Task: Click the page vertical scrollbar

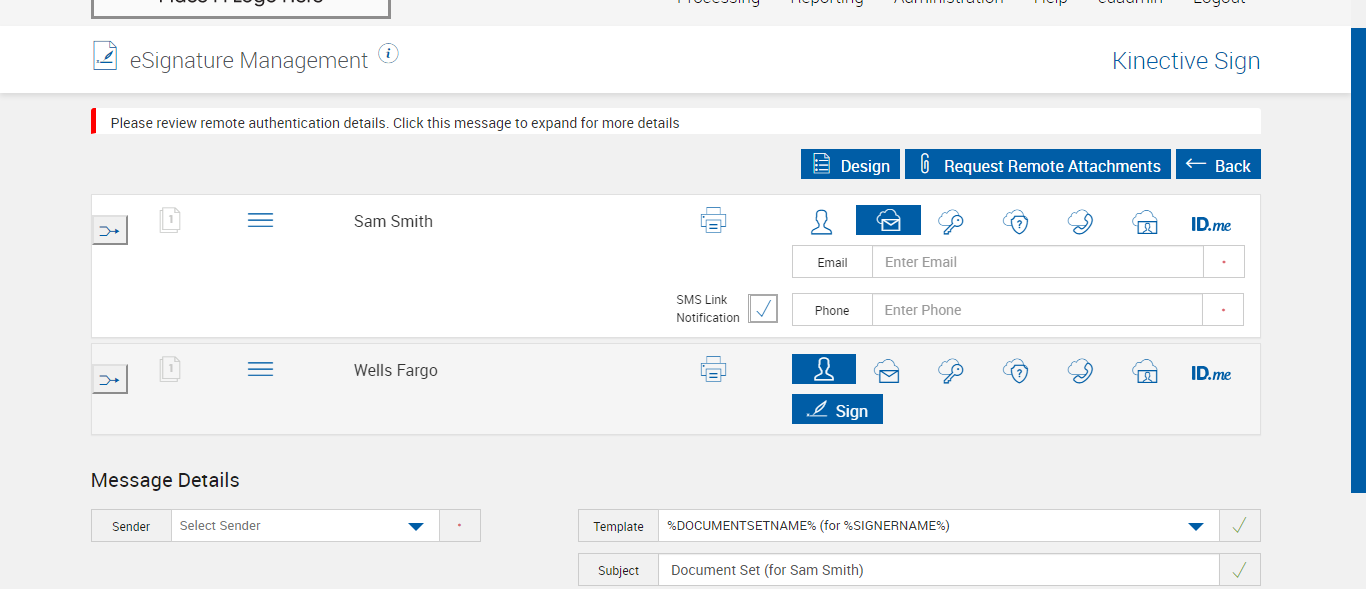Action: tap(1358, 260)
